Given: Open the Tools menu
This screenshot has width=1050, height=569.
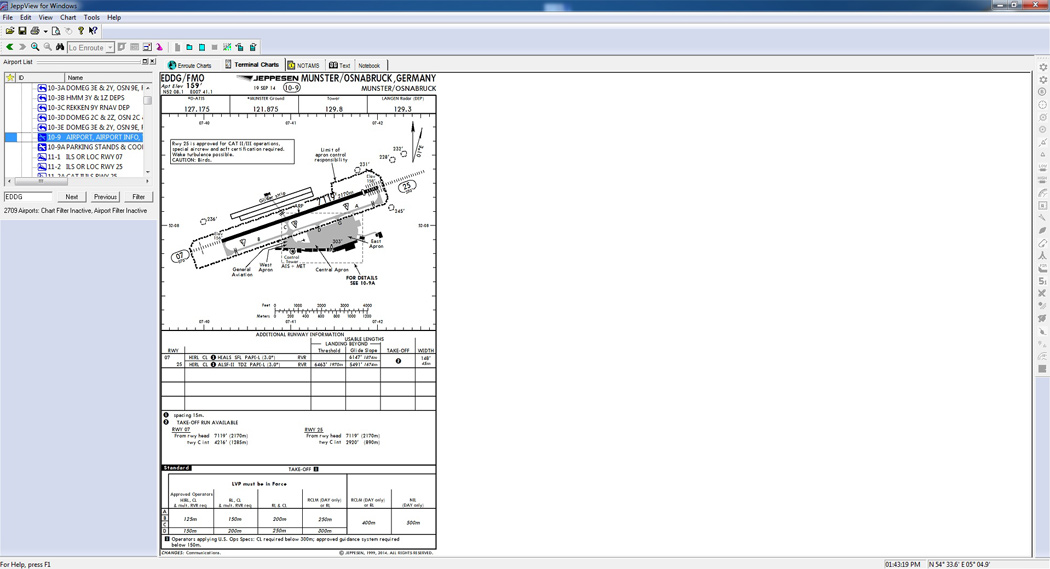Looking at the screenshot, I should [92, 17].
